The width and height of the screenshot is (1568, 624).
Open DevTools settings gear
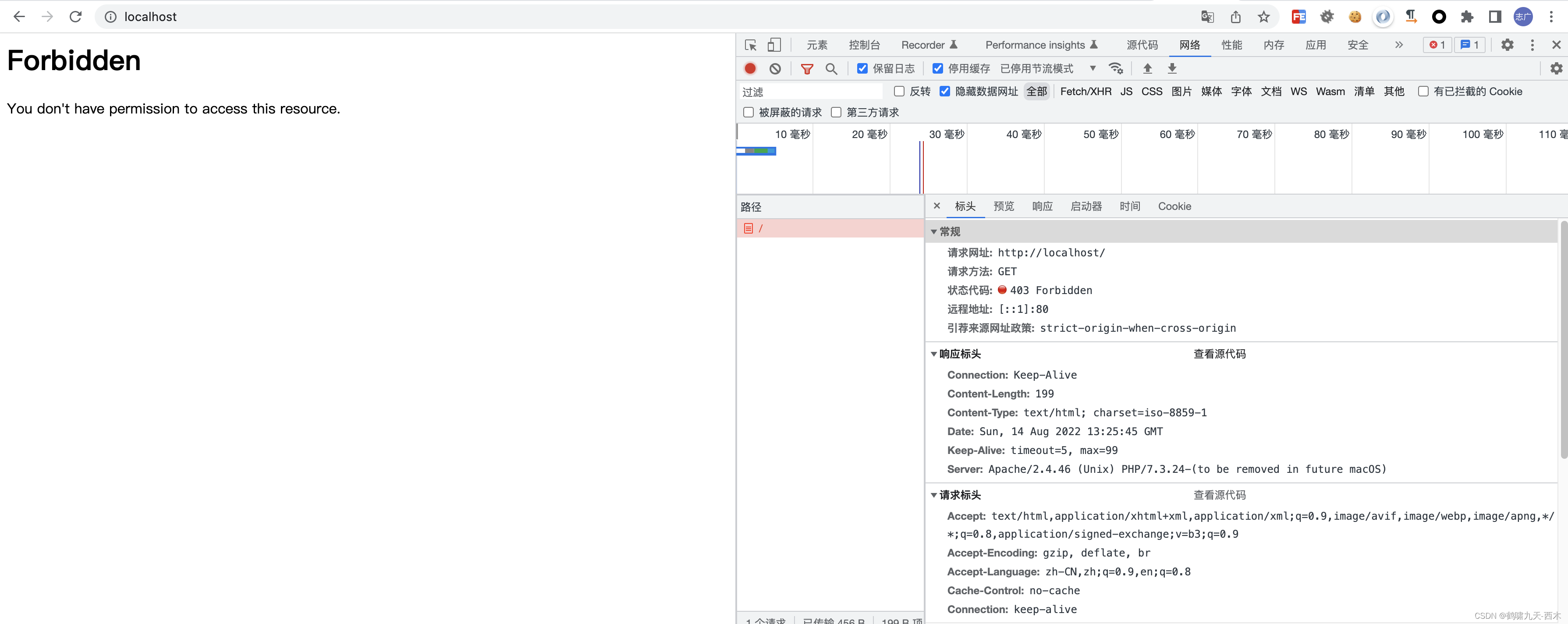pyautogui.click(x=1507, y=45)
